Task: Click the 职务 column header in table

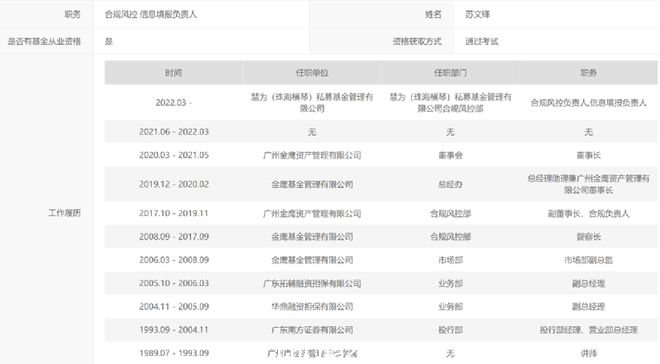Action: point(588,73)
